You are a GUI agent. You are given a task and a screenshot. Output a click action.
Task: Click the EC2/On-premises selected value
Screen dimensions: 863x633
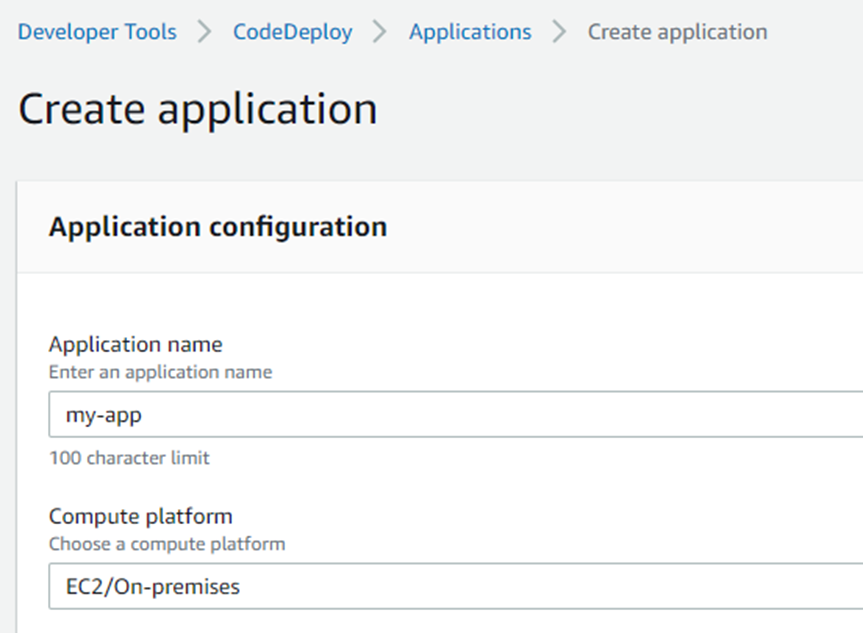[x=146, y=586]
